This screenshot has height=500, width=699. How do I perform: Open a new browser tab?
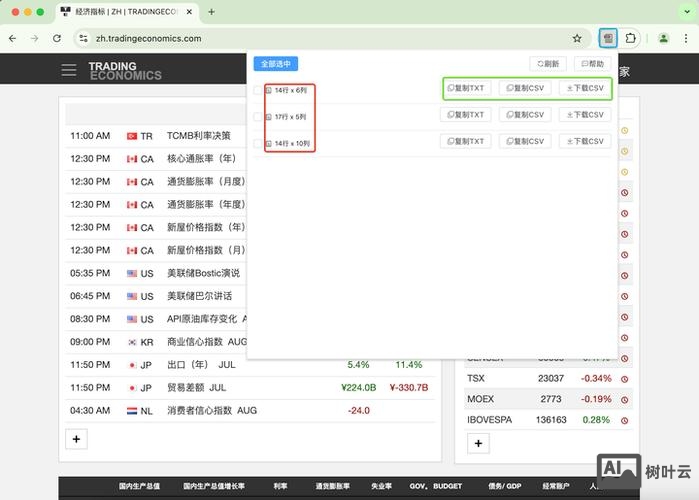211,12
